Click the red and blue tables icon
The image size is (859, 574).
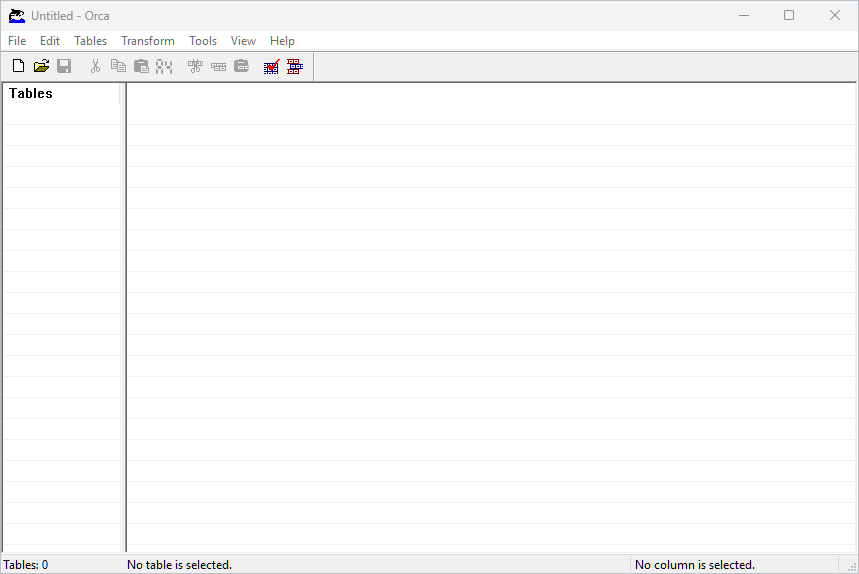click(295, 66)
